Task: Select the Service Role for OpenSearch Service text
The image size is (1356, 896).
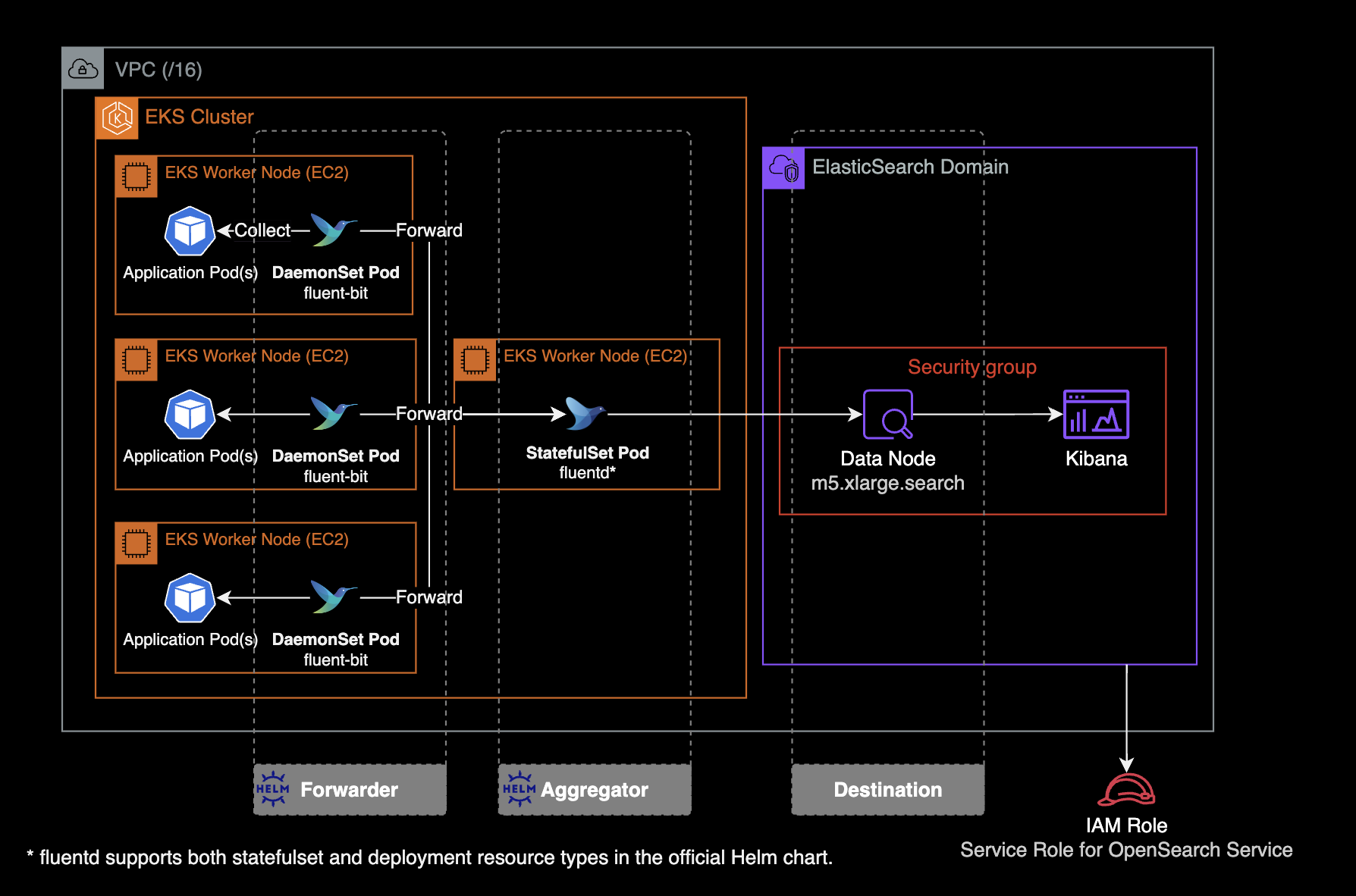Action: [1126, 850]
